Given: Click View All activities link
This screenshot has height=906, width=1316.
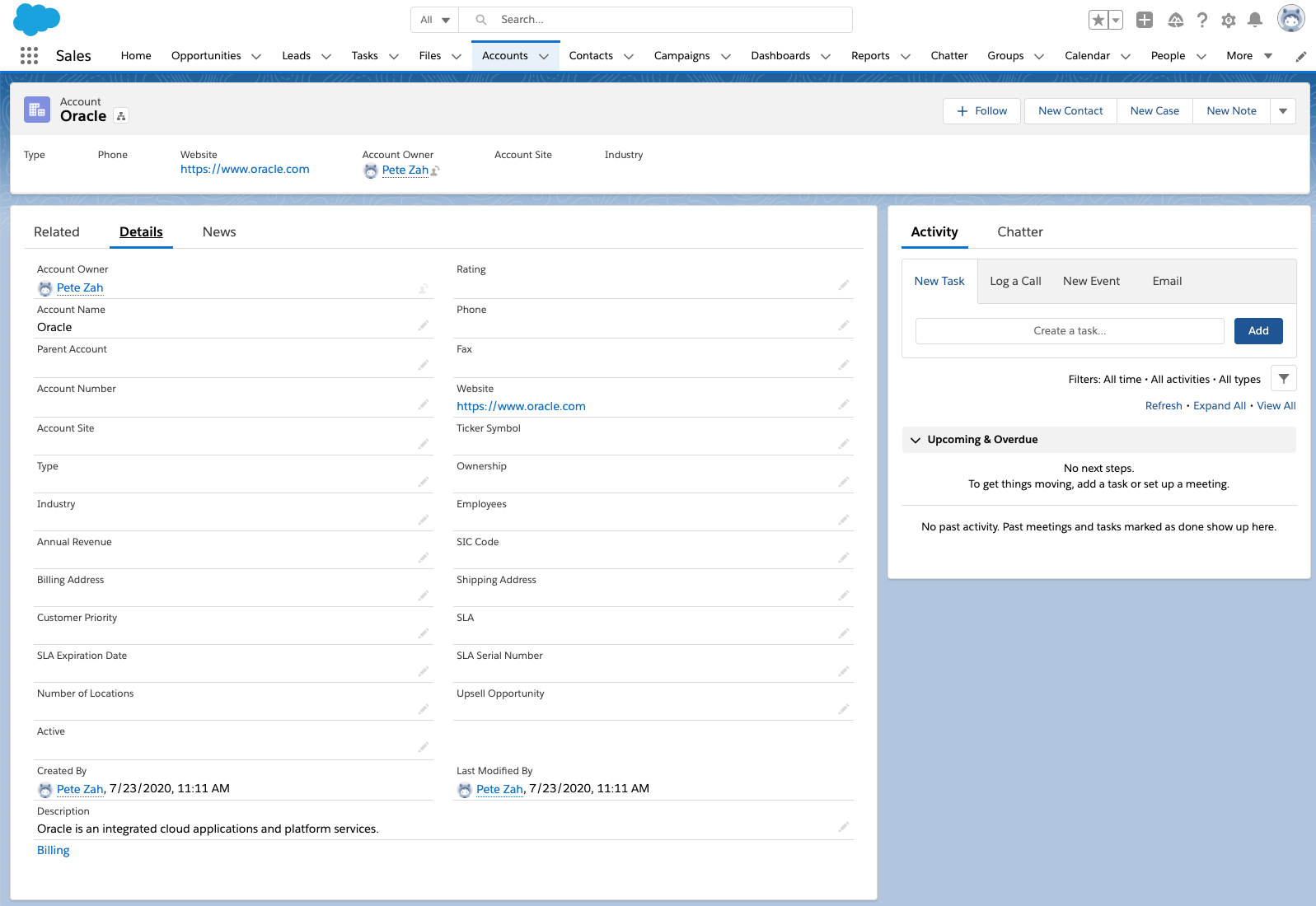Looking at the screenshot, I should [x=1276, y=406].
